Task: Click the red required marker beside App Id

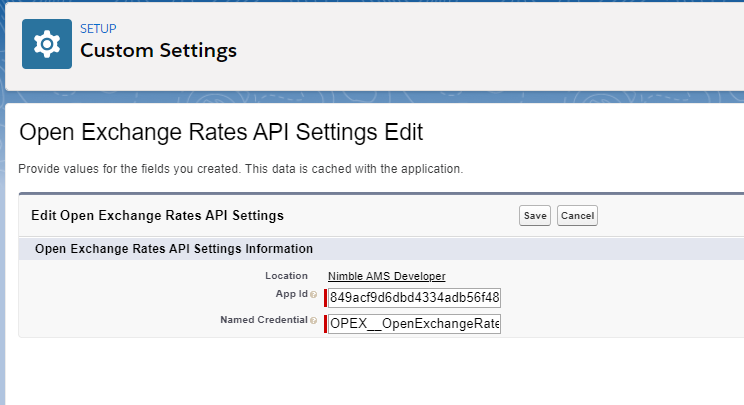Action: coord(325,297)
